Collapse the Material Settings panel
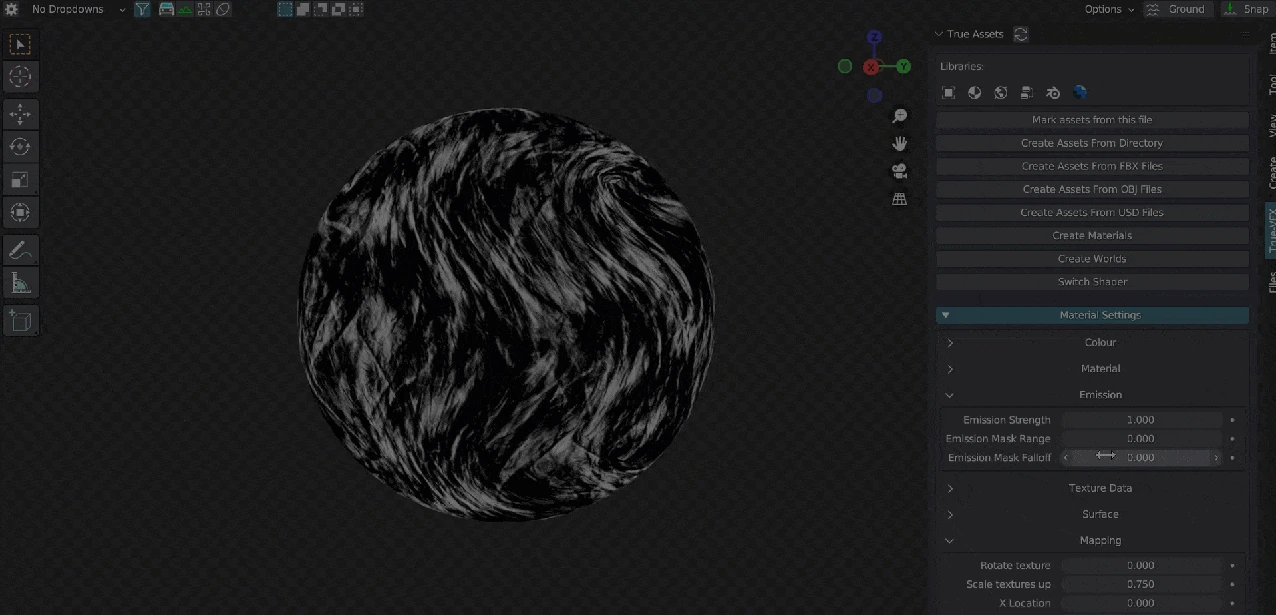1276x615 pixels. [1092, 315]
